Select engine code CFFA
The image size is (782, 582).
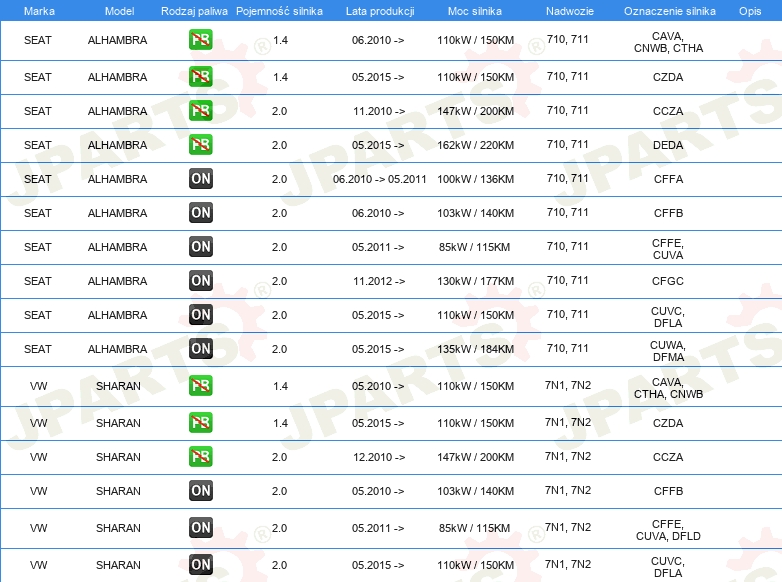[668, 179]
